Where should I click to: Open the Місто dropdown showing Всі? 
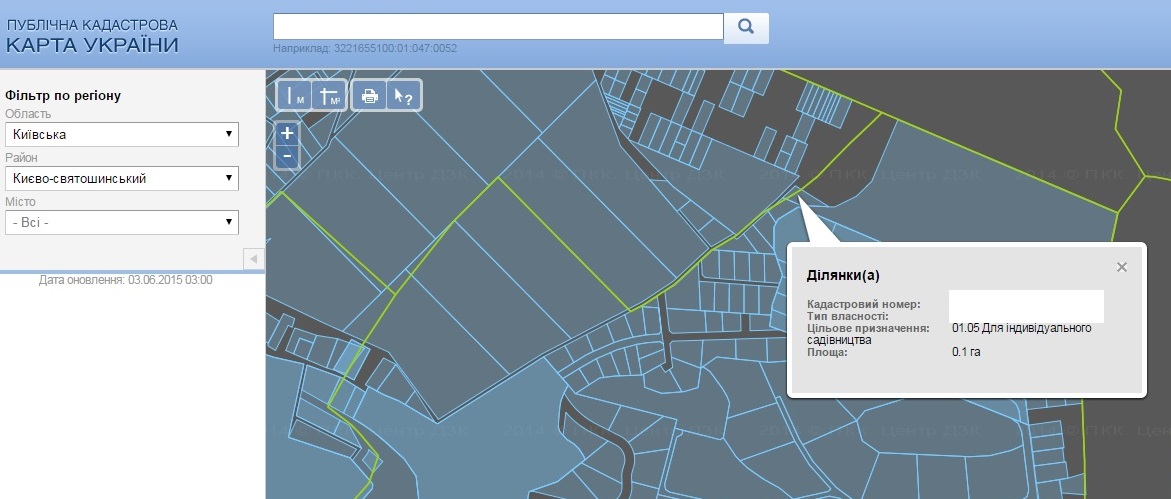pyautogui.click(x=122, y=223)
